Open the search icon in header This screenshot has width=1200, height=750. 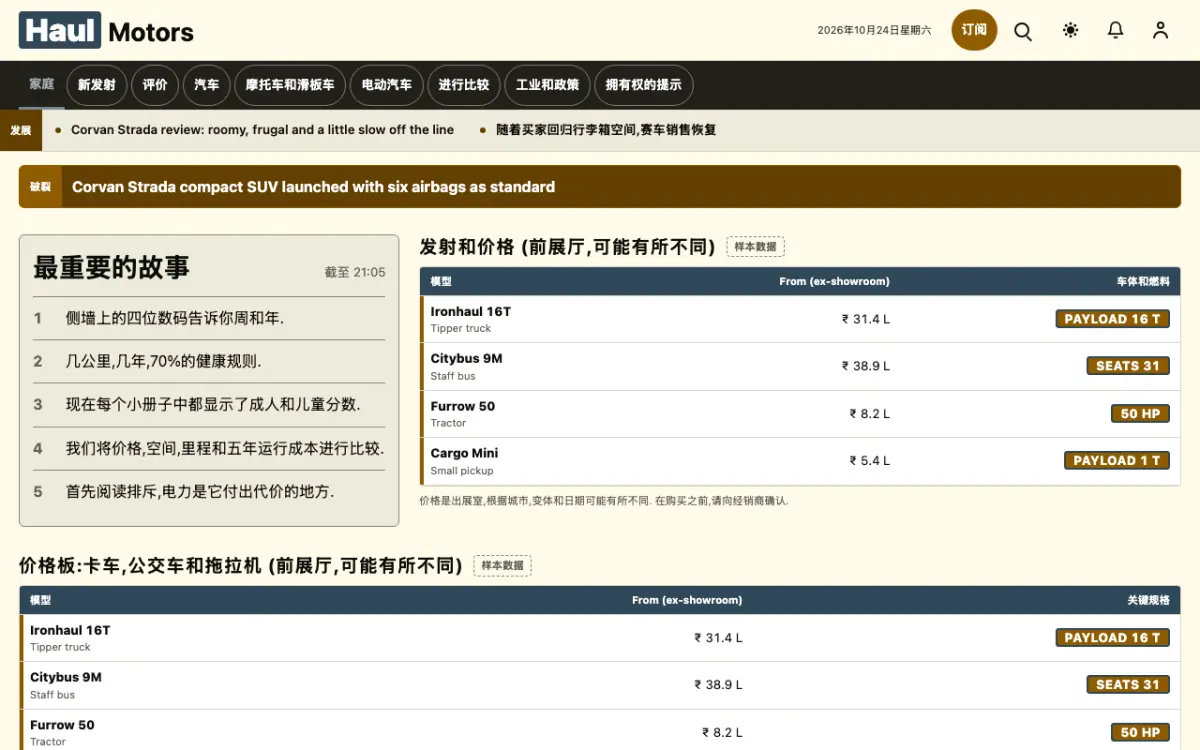[x=1023, y=31]
